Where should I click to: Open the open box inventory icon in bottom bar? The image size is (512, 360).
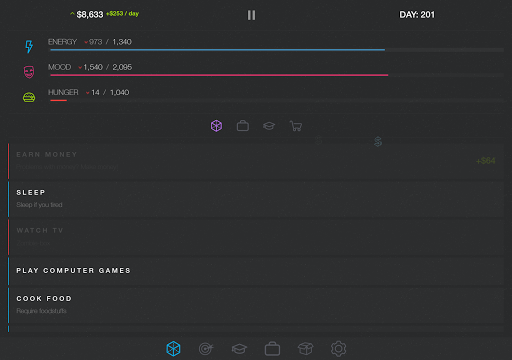tap(305, 349)
